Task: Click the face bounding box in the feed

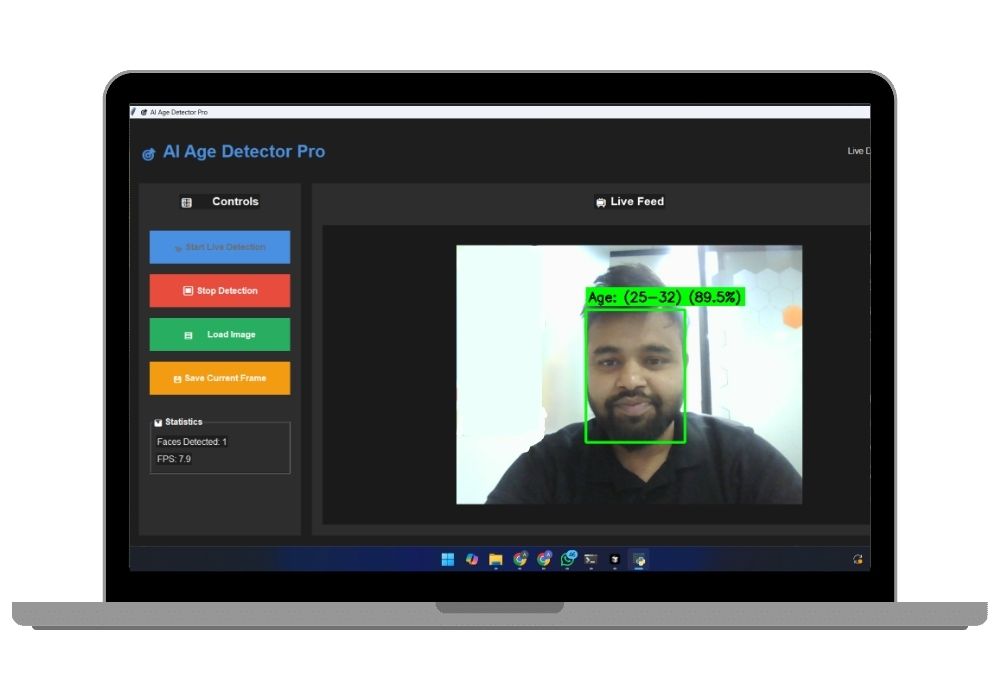Action: pos(634,376)
